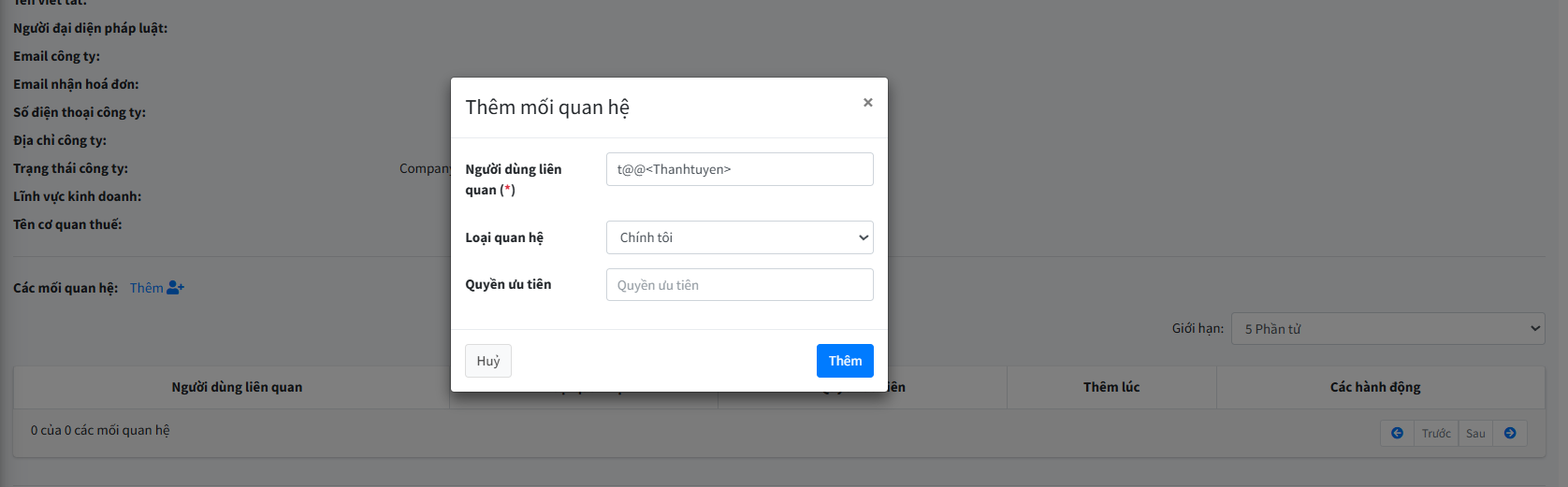The height and width of the screenshot is (487, 1568).
Task: Click the Trạng thái công ty label
Action: tap(70, 168)
